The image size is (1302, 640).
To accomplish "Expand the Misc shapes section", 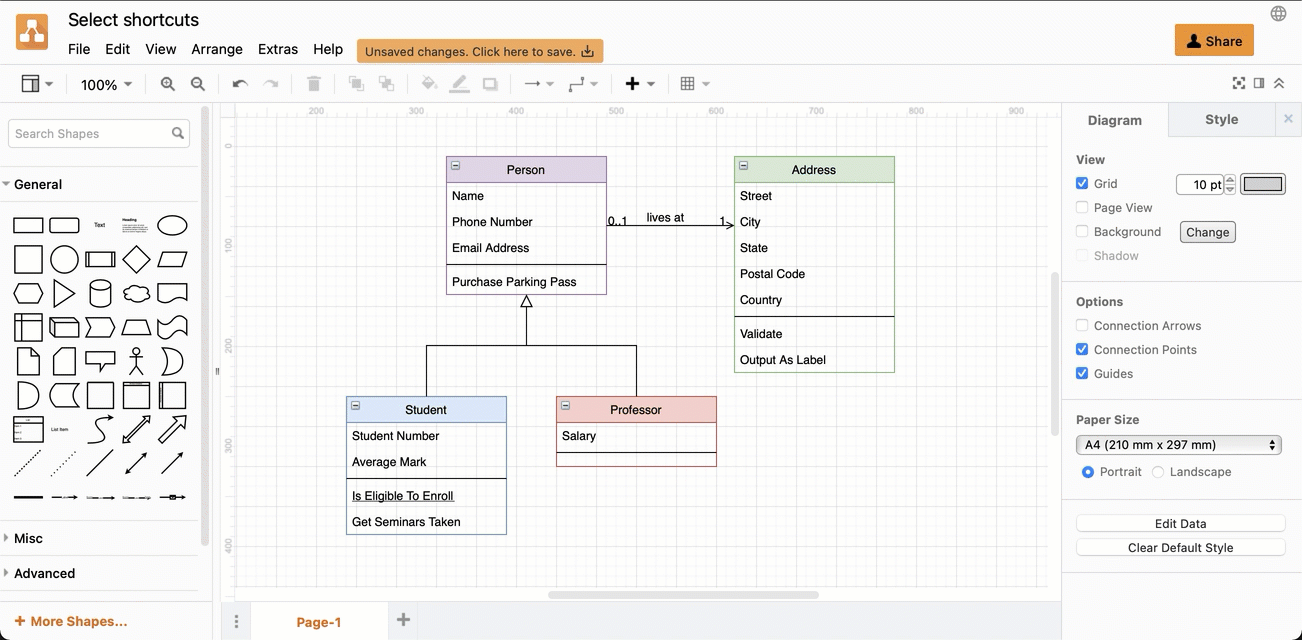I will [x=28, y=538].
